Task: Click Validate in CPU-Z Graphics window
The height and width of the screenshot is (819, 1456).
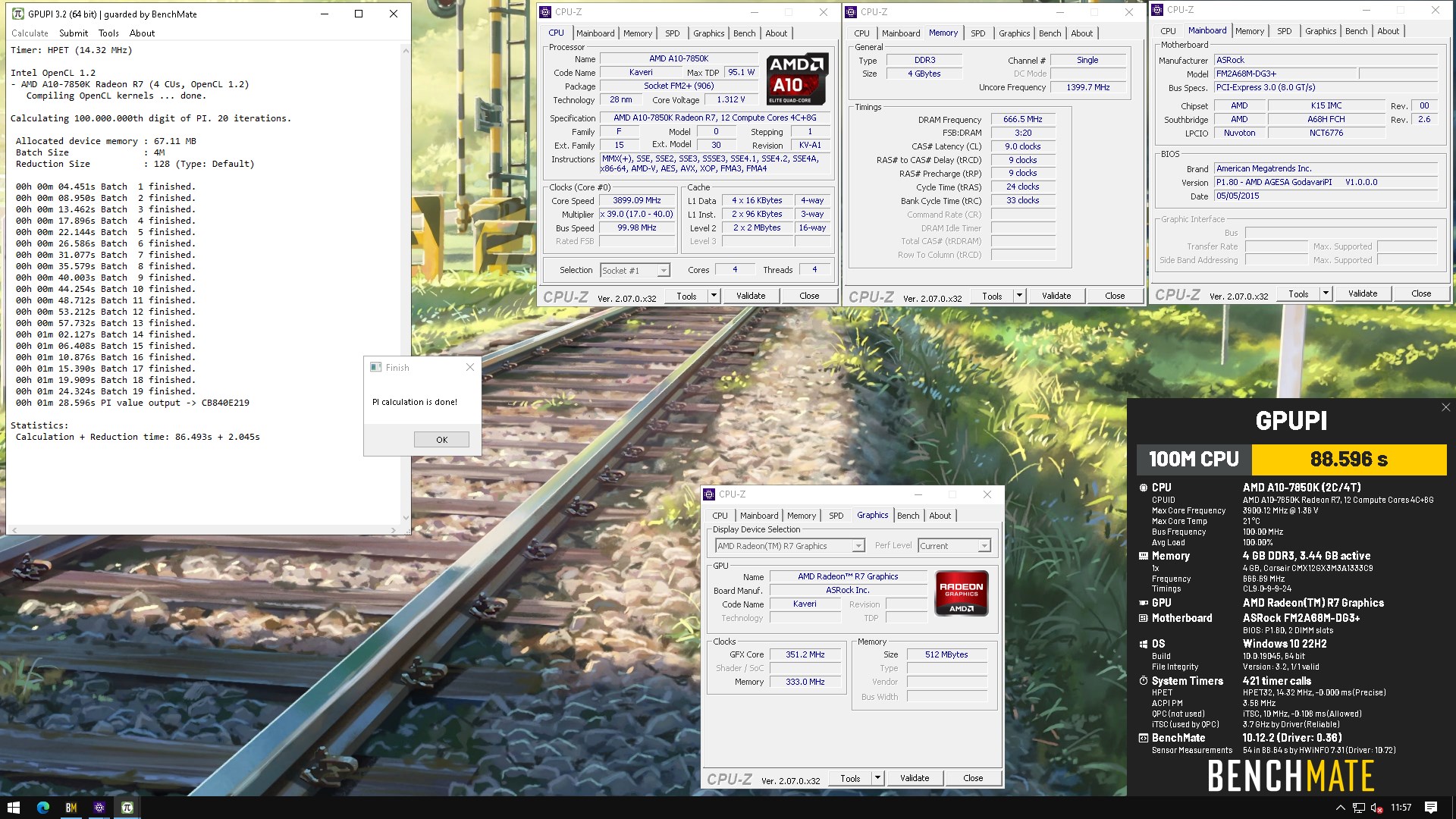Action: [x=915, y=778]
